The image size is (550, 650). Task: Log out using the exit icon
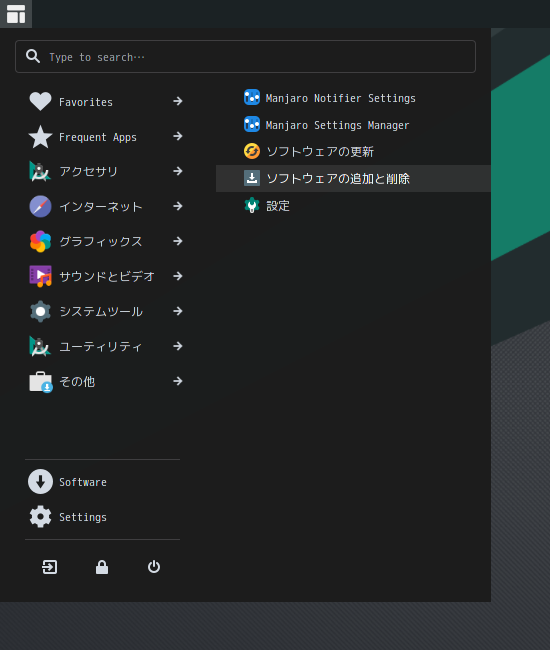50,567
